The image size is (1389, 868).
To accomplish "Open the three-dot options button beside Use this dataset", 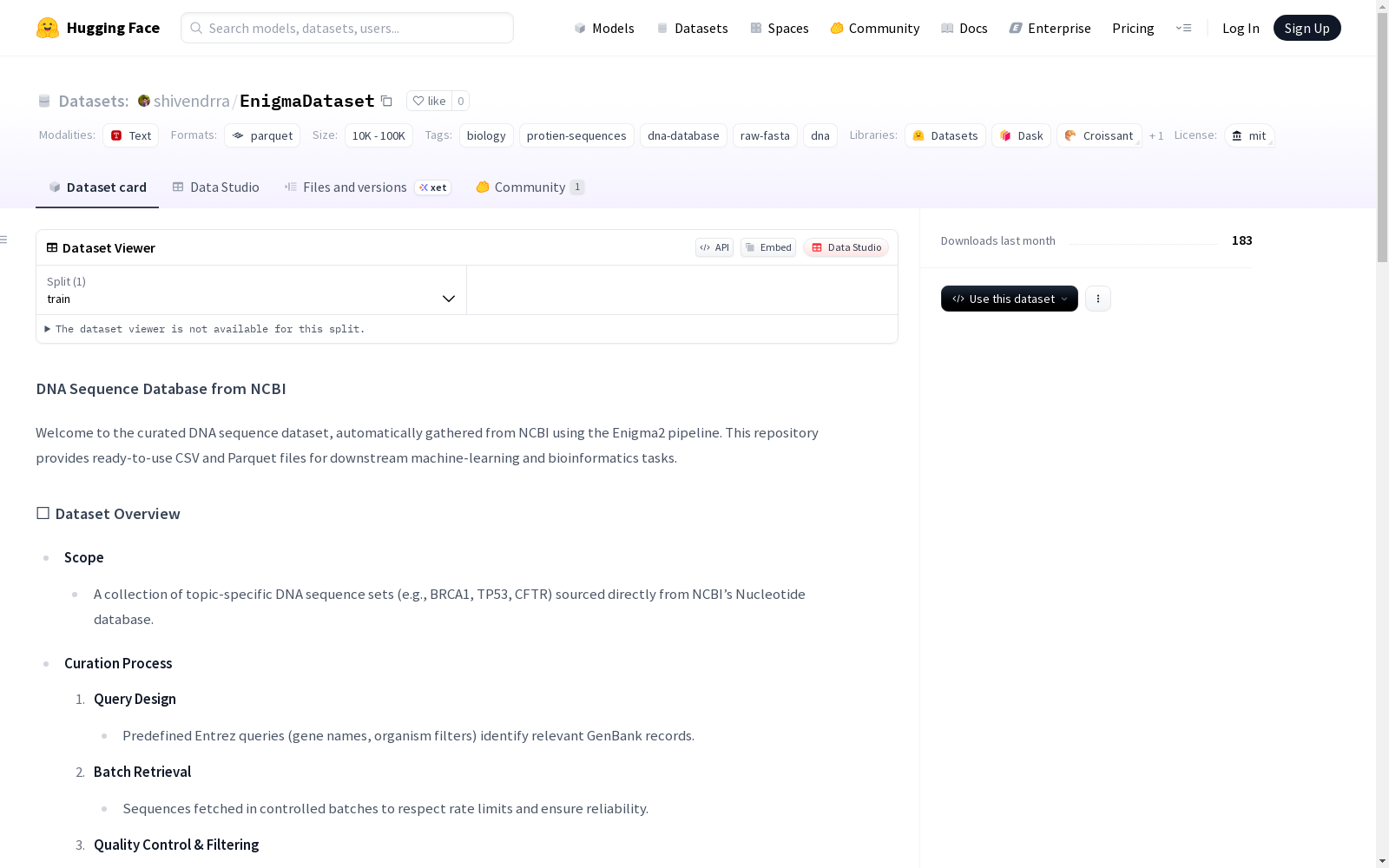I will click(1098, 299).
